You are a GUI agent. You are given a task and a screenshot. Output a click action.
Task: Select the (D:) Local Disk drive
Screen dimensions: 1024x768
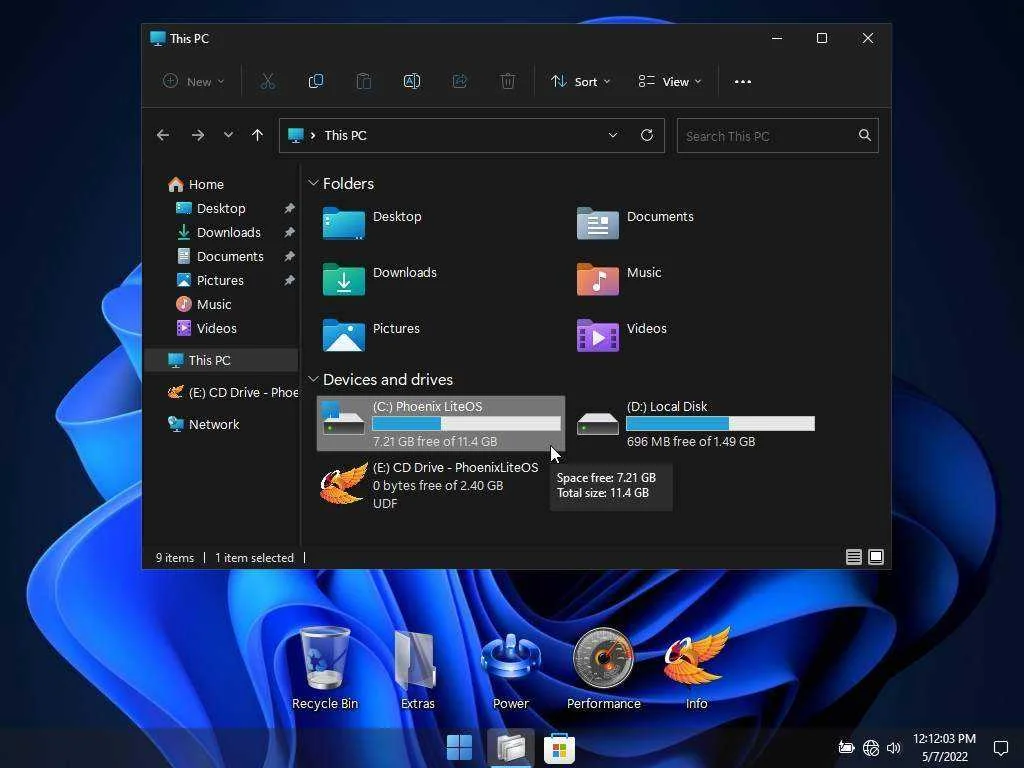pyautogui.click(x=696, y=423)
